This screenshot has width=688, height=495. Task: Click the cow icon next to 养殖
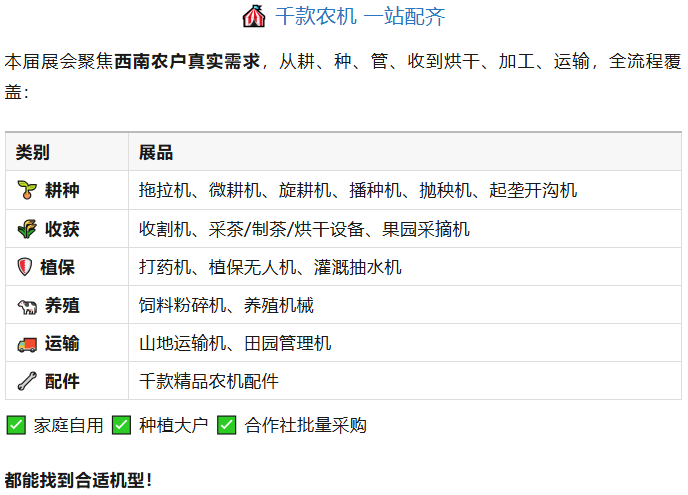coord(27,305)
